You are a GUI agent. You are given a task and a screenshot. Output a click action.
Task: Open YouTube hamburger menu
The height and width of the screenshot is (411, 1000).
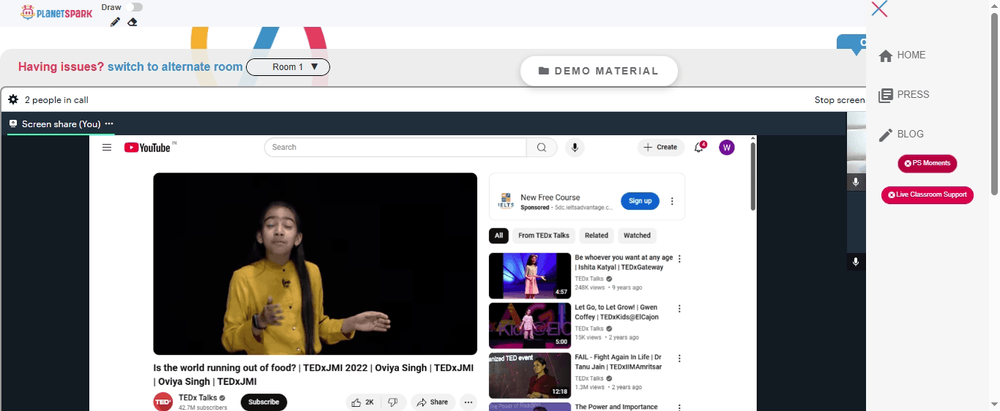tap(107, 147)
